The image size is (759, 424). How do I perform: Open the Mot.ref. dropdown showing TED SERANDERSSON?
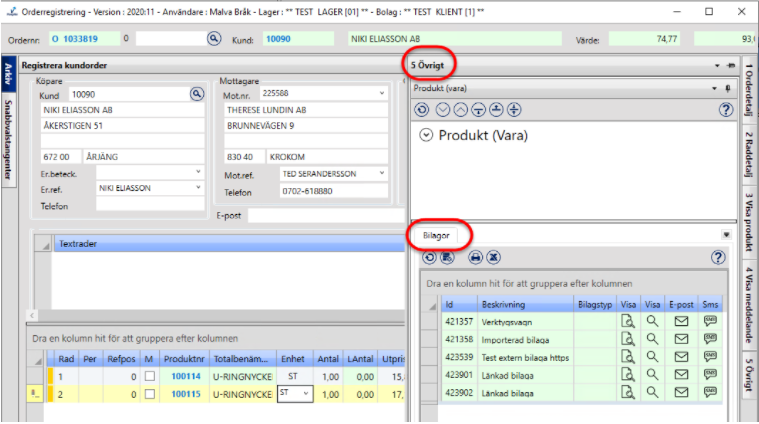383,173
